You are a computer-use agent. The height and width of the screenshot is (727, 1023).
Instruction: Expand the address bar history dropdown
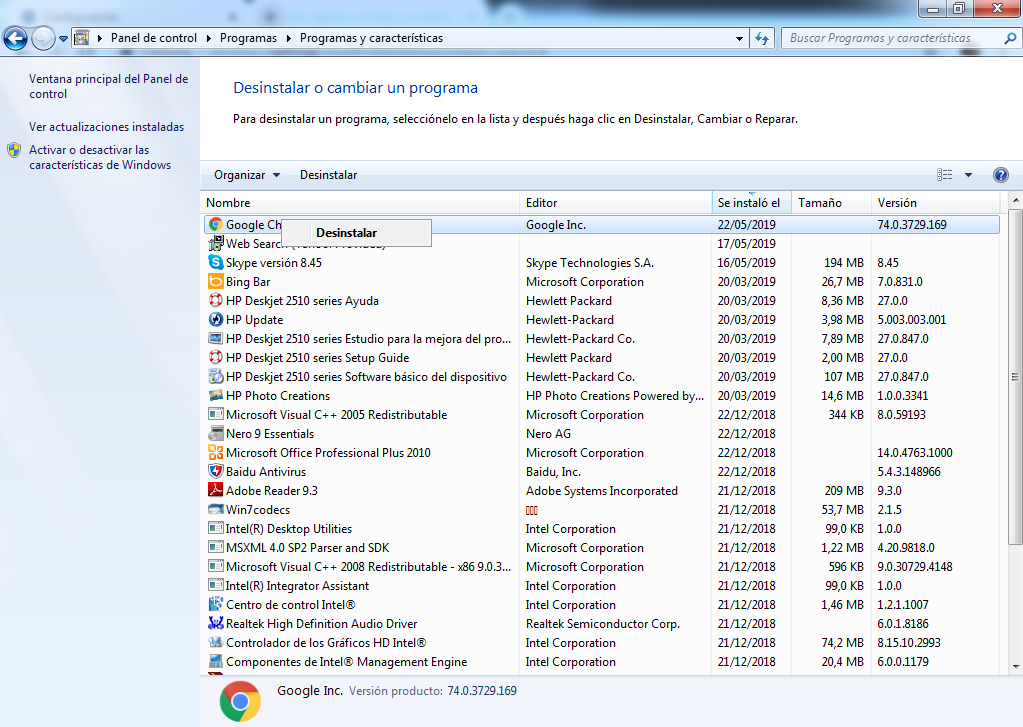click(x=739, y=39)
